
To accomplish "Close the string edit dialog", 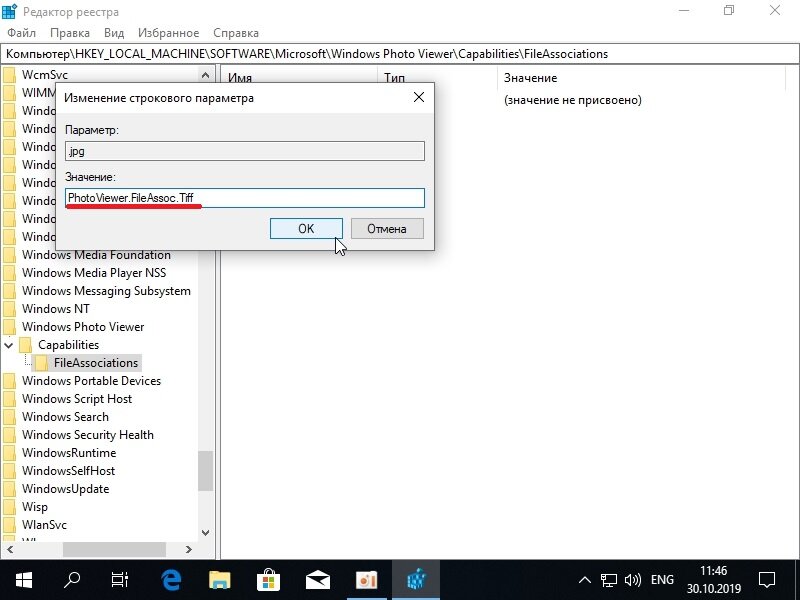I will coord(419,97).
